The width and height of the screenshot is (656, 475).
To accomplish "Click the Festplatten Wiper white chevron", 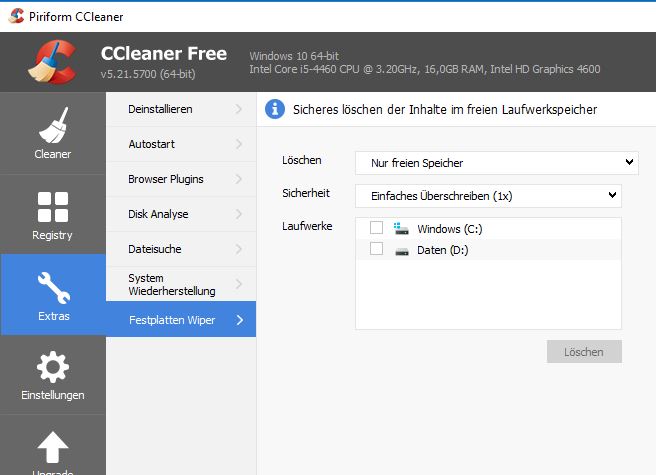I will tap(240, 320).
